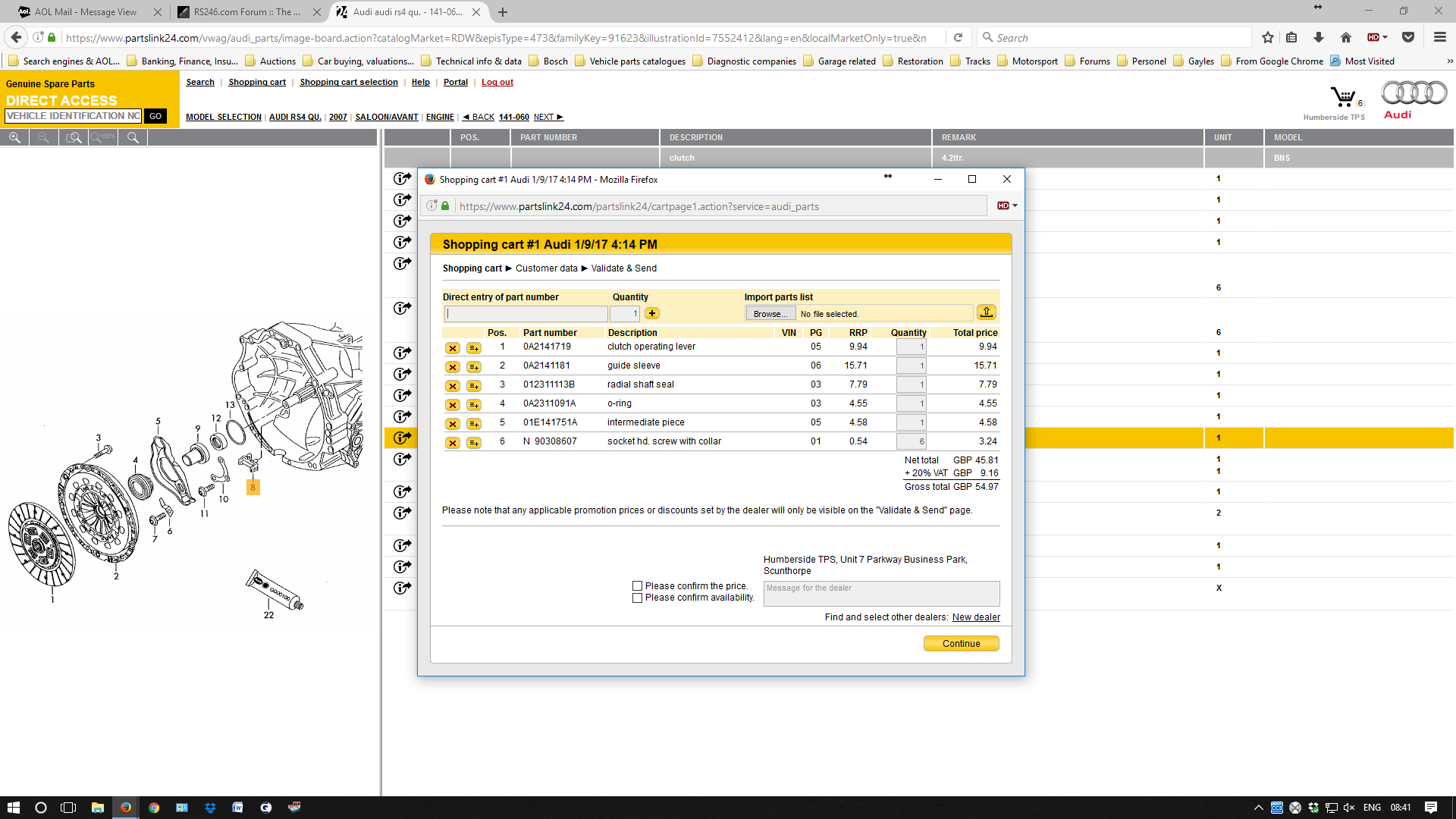Open Forums bookmark folder

[x=1087, y=61]
